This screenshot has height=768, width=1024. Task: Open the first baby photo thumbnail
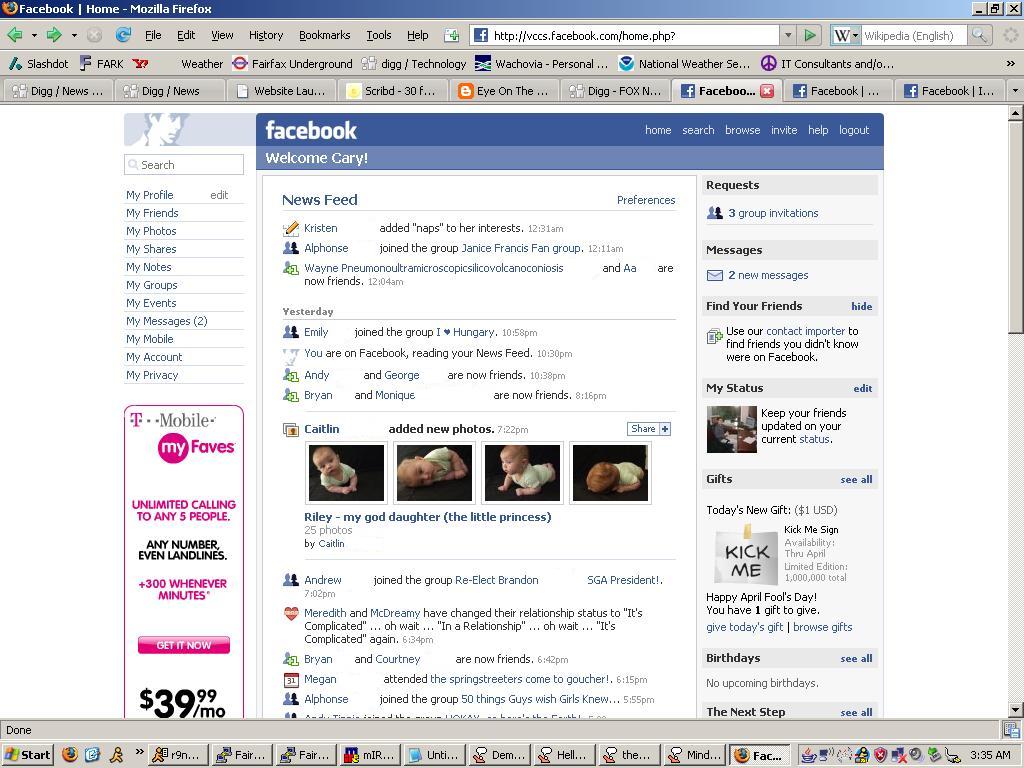346,472
